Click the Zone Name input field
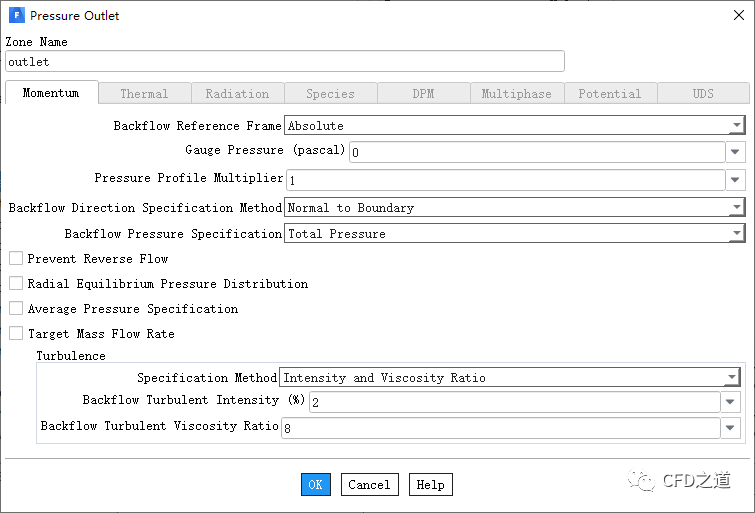Viewport: 755px width, 513px height. click(285, 62)
